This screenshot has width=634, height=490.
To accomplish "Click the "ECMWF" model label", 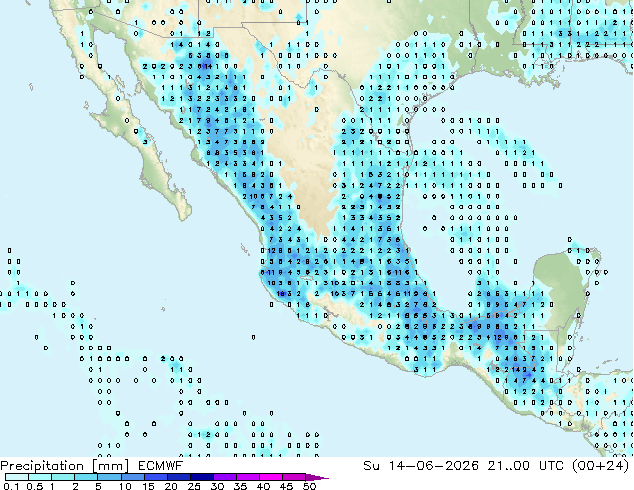I will pyautogui.click(x=161, y=466).
